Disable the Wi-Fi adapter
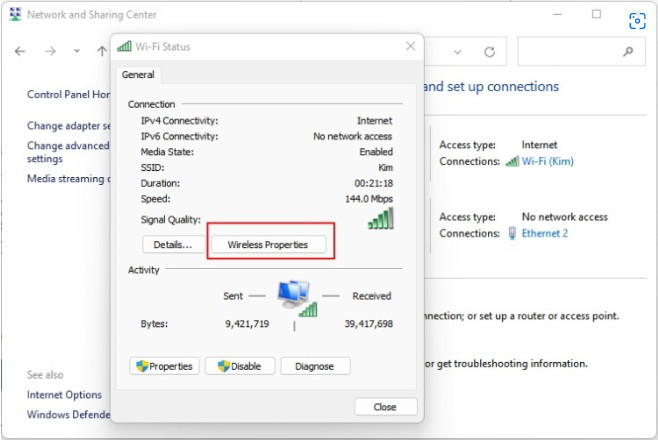Image resolution: width=658 pixels, height=441 pixels. 240,366
